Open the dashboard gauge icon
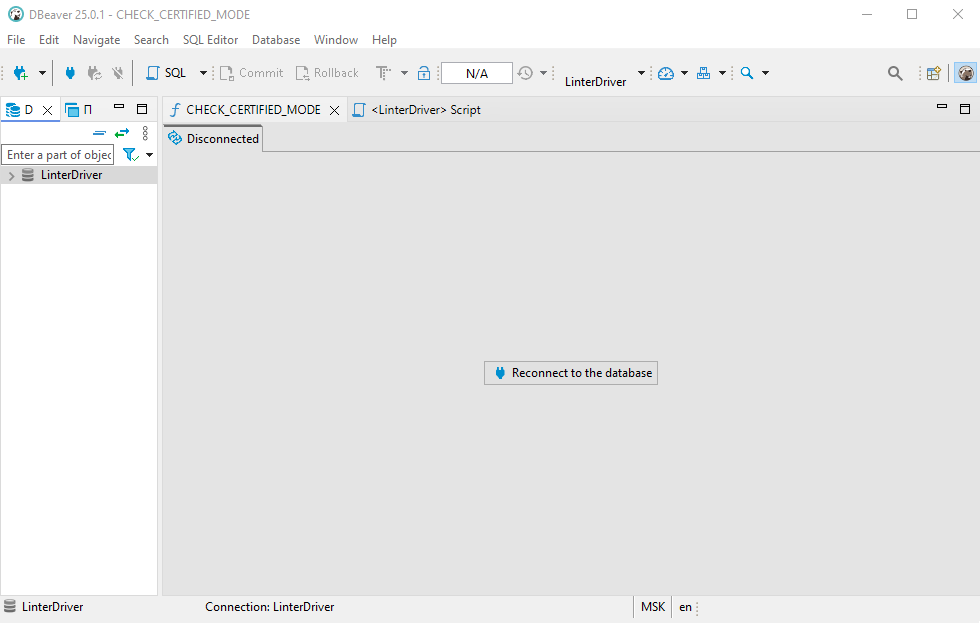This screenshot has width=980, height=623. 666,73
